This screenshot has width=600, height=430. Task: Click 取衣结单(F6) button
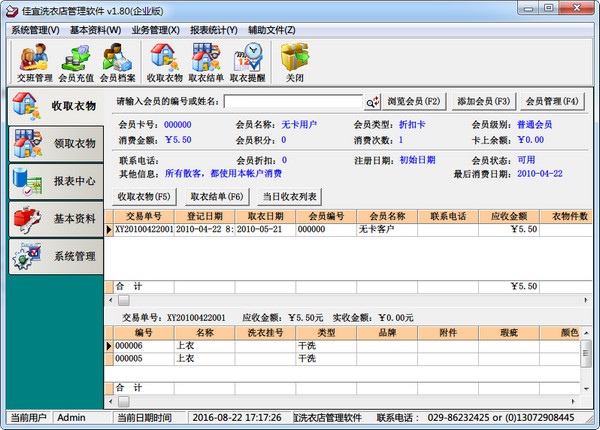pyautogui.click(x=217, y=197)
